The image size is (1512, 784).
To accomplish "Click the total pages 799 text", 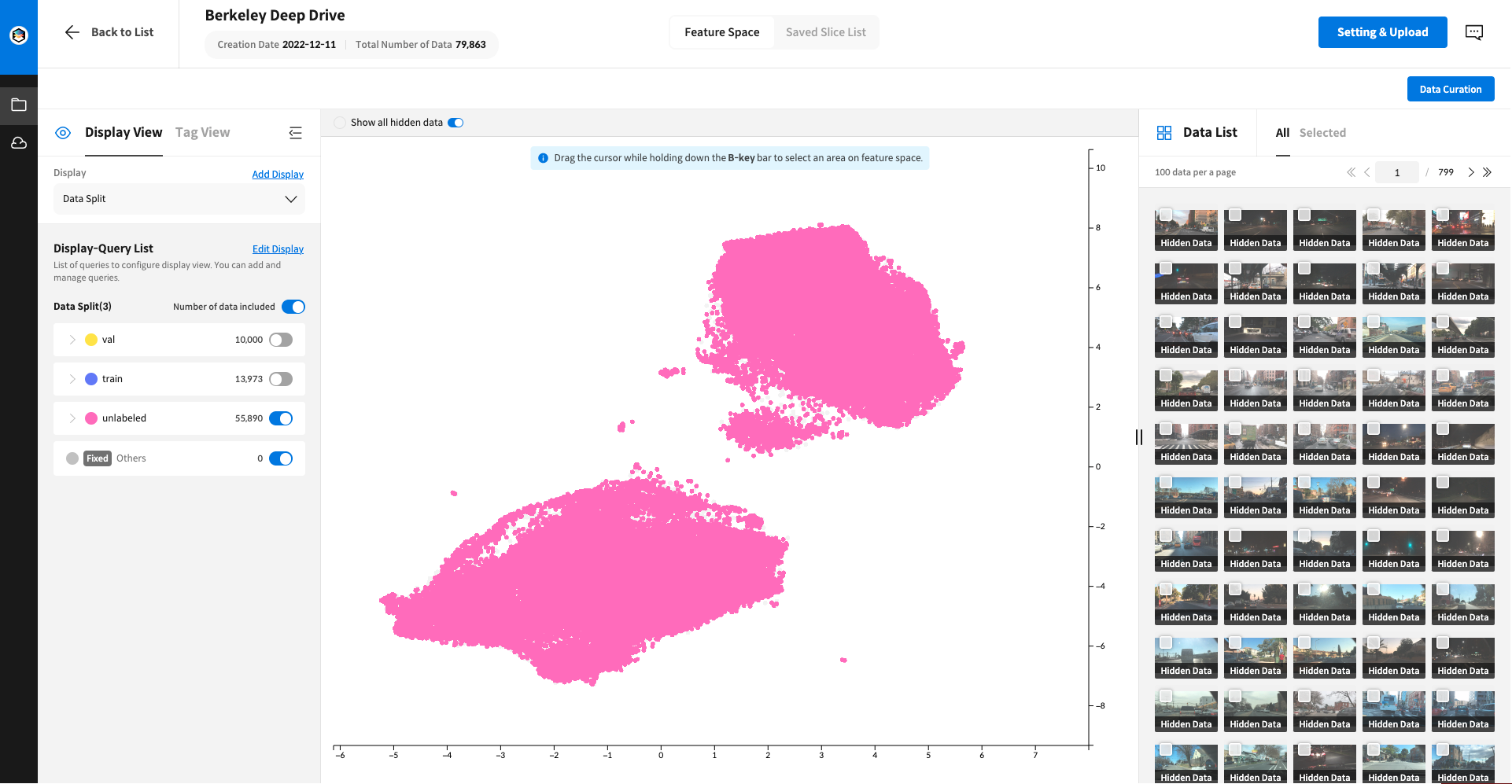I will 1446,172.
